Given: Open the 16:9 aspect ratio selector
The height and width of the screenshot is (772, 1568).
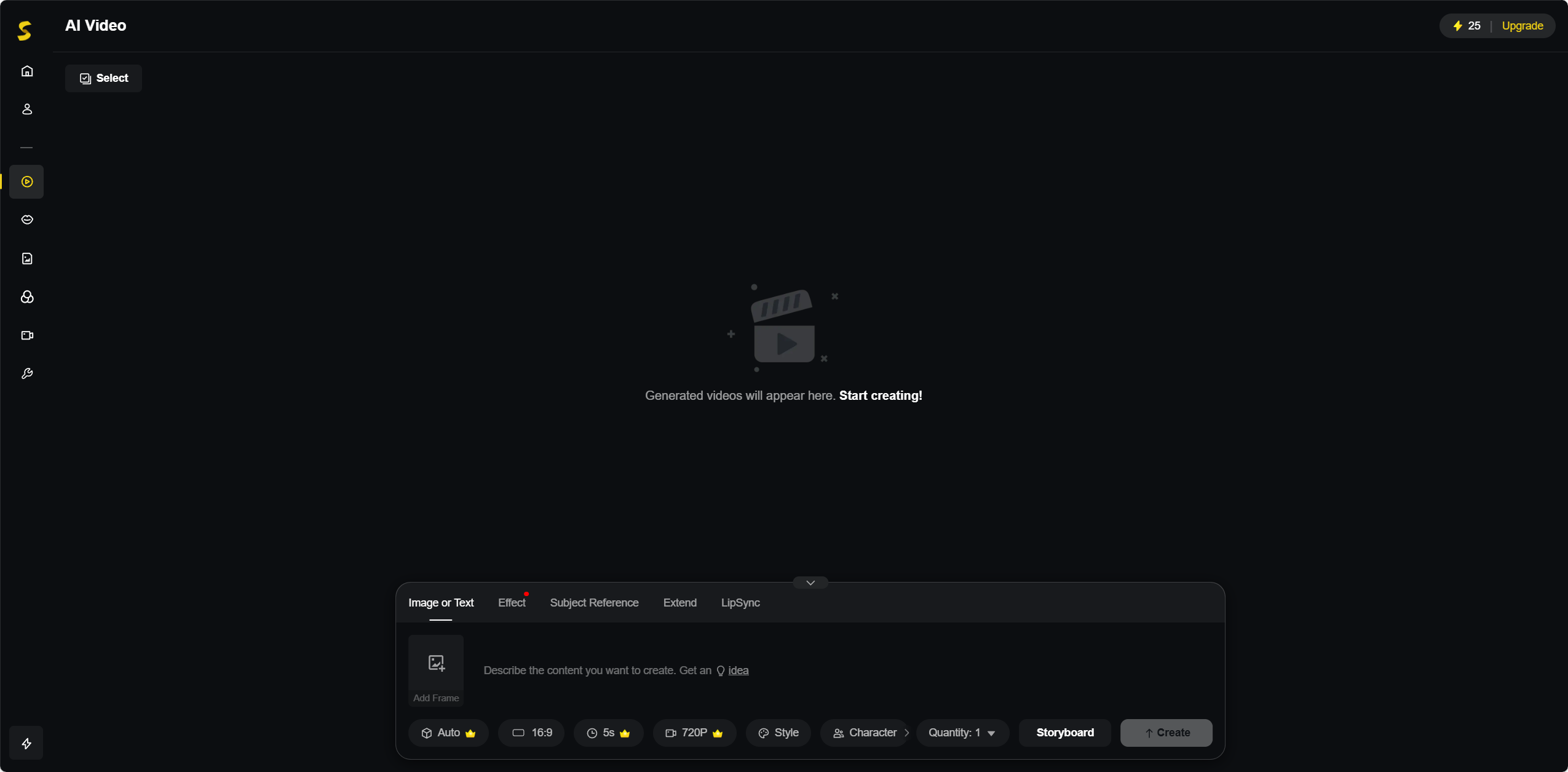Looking at the screenshot, I should pyautogui.click(x=532, y=733).
